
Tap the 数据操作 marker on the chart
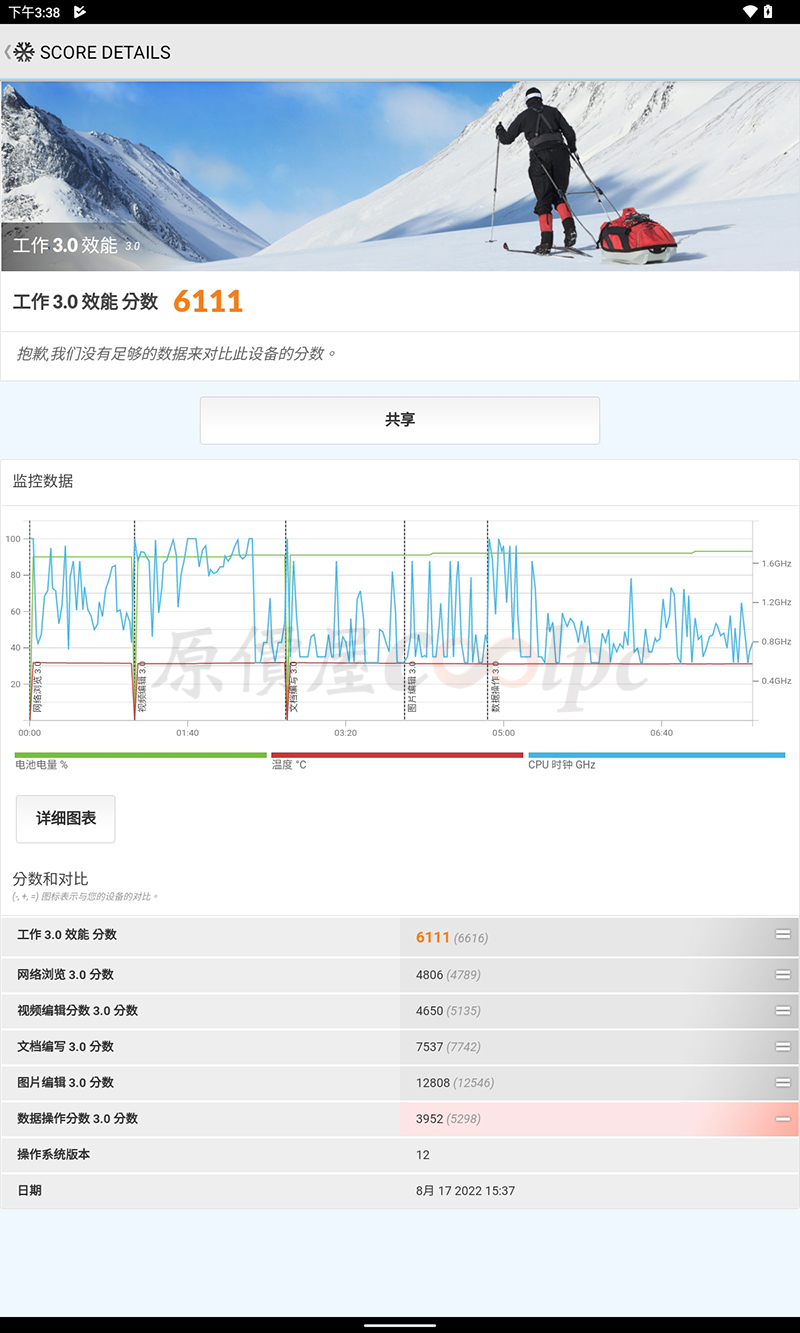point(495,686)
